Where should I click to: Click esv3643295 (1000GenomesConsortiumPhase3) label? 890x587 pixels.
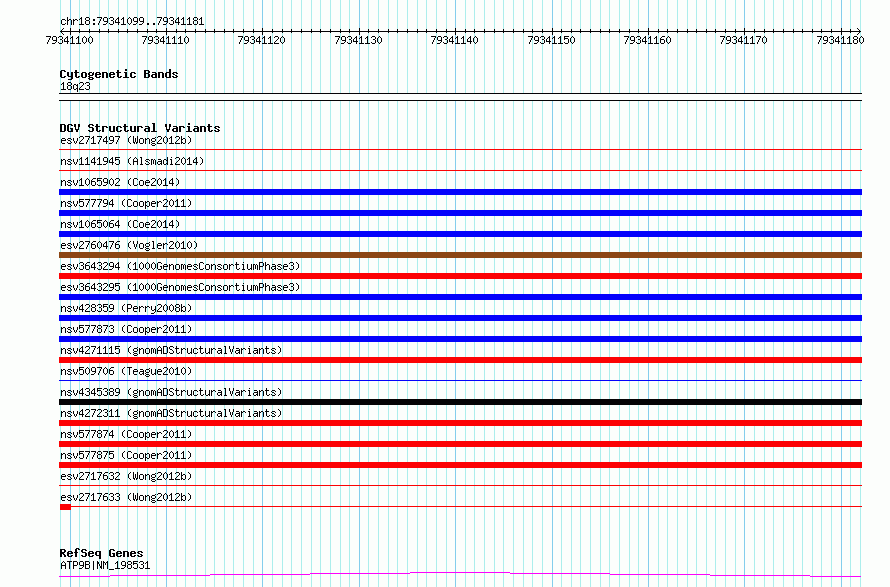tap(180, 287)
